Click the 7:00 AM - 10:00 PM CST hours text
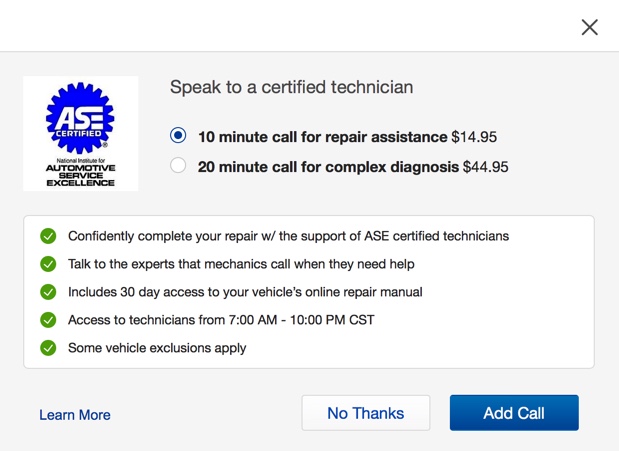619x451 pixels. (x=301, y=320)
